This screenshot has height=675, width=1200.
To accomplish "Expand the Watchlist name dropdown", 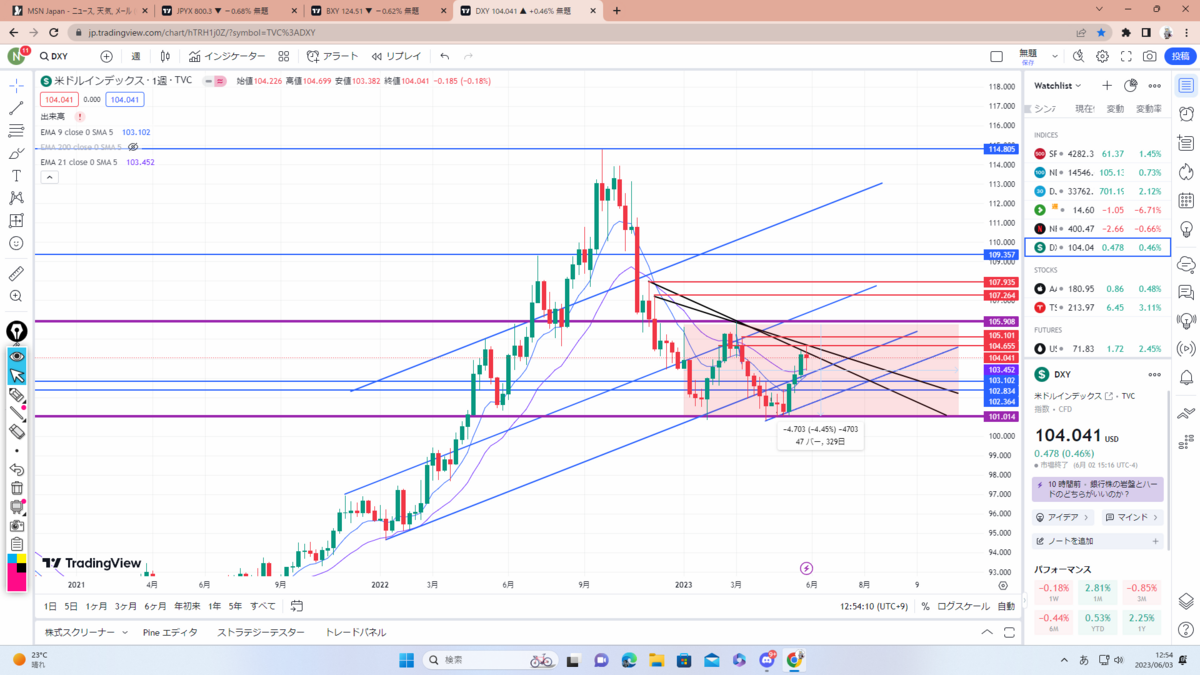I will point(1058,86).
